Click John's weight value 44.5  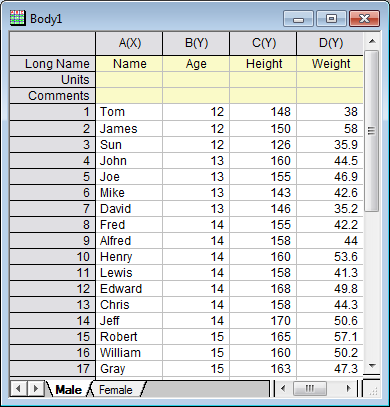[x=330, y=161]
